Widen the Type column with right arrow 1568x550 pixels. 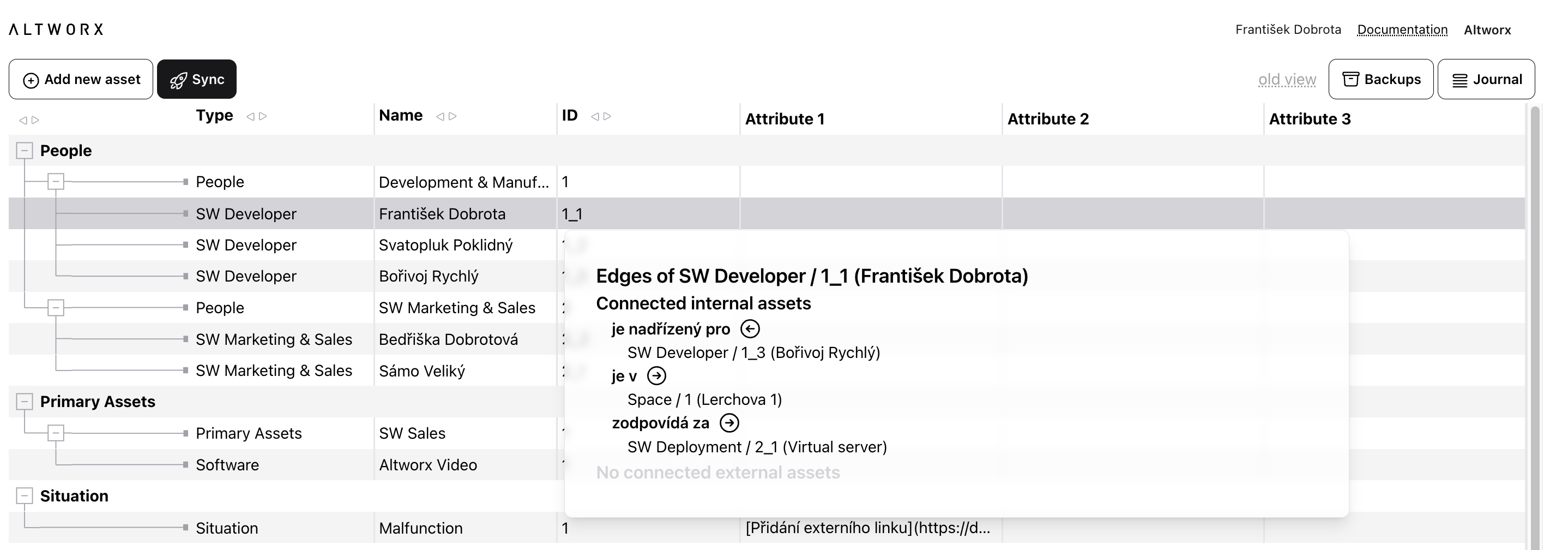[x=263, y=116]
